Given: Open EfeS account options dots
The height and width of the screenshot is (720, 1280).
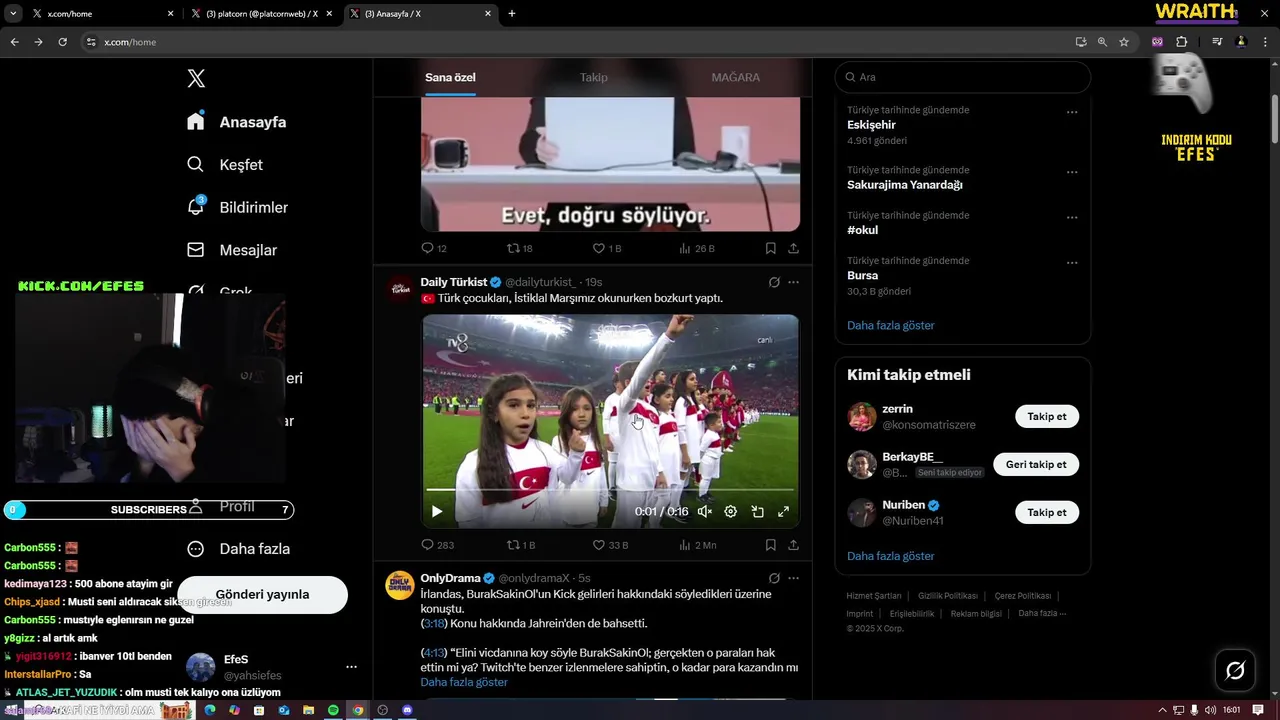Looking at the screenshot, I should pyautogui.click(x=351, y=667).
